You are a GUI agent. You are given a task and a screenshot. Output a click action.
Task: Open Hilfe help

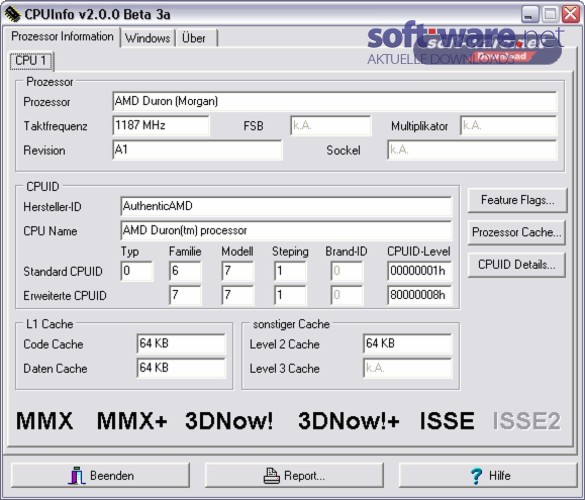click(x=488, y=476)
